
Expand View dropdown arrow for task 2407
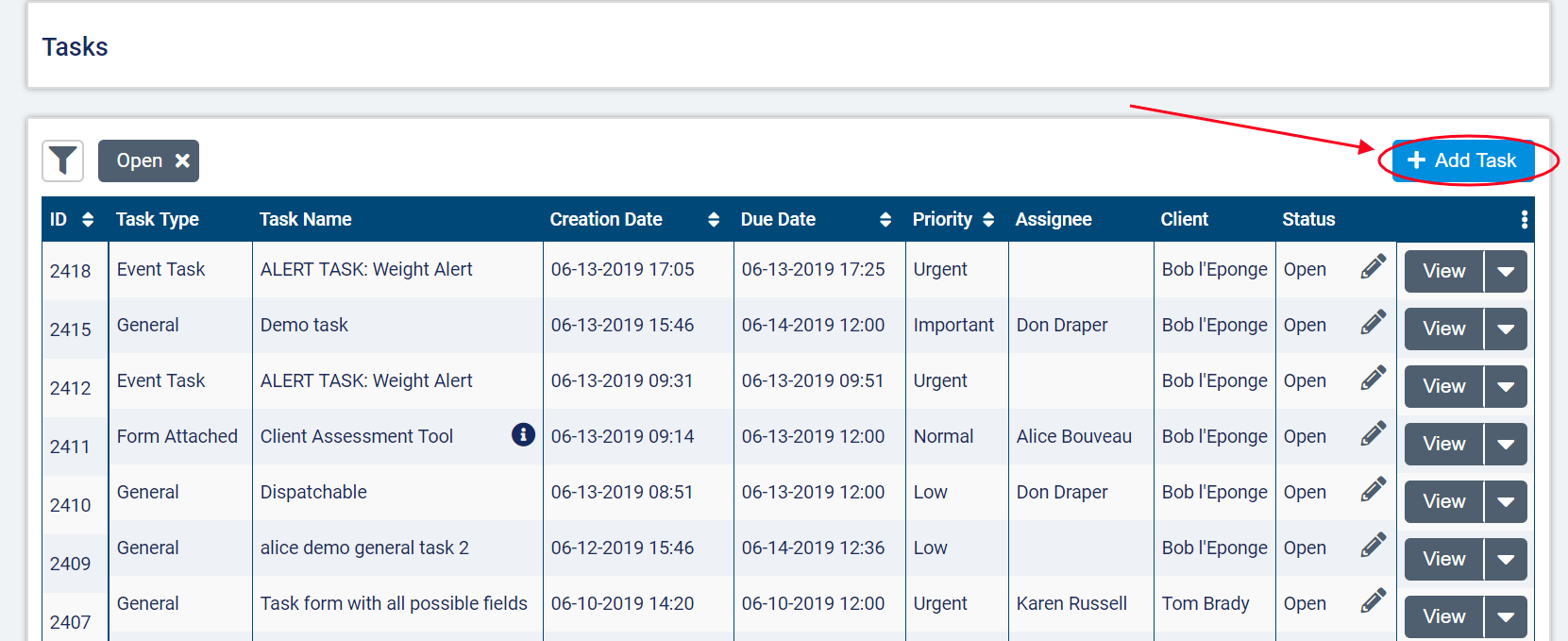click(1506, 617)
